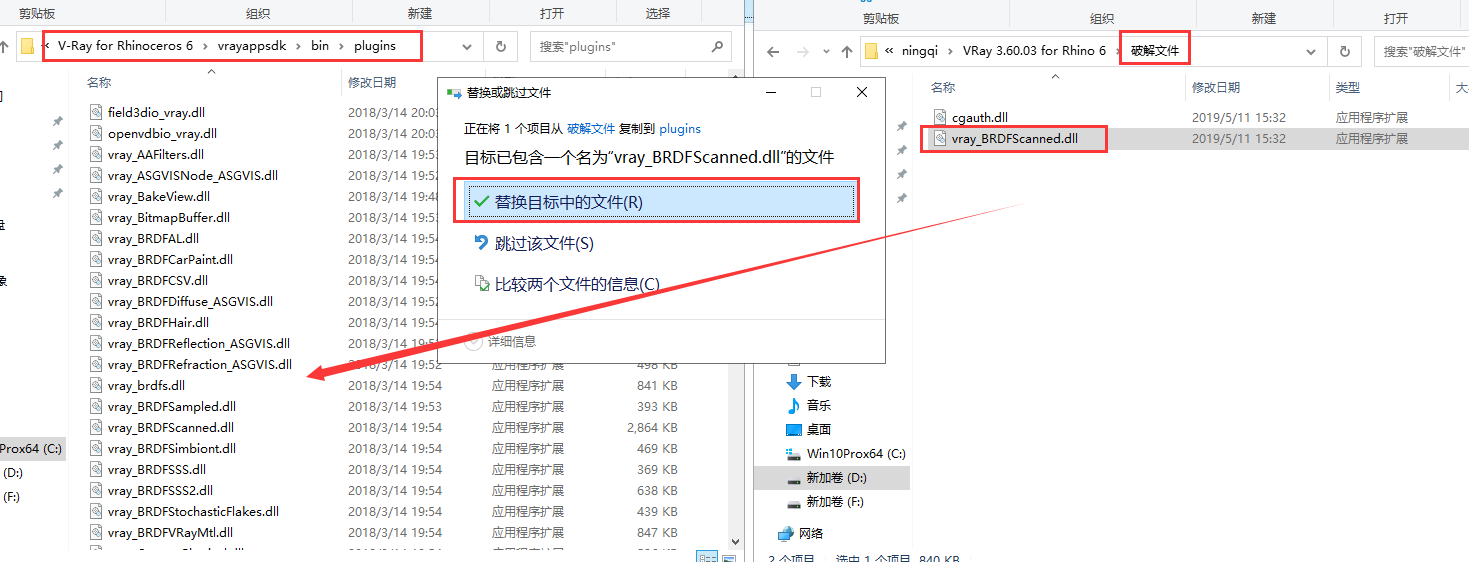
Task: Go back in the 破解文件 window
Action: 772,52
